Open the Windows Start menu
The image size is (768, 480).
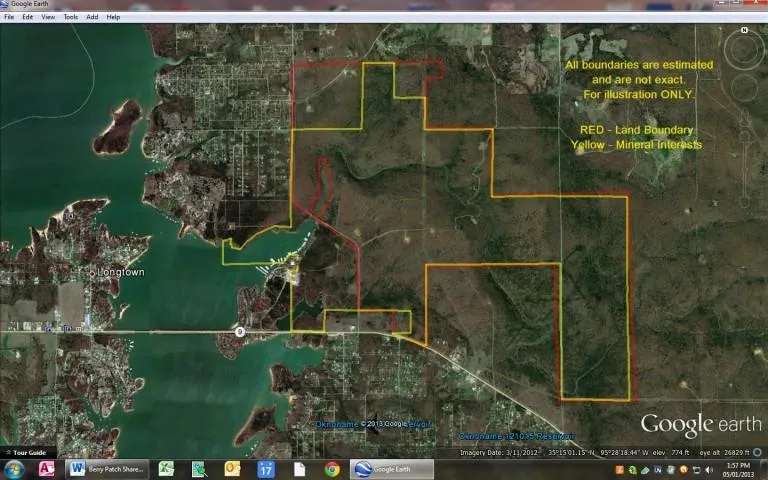pos(16,469)
